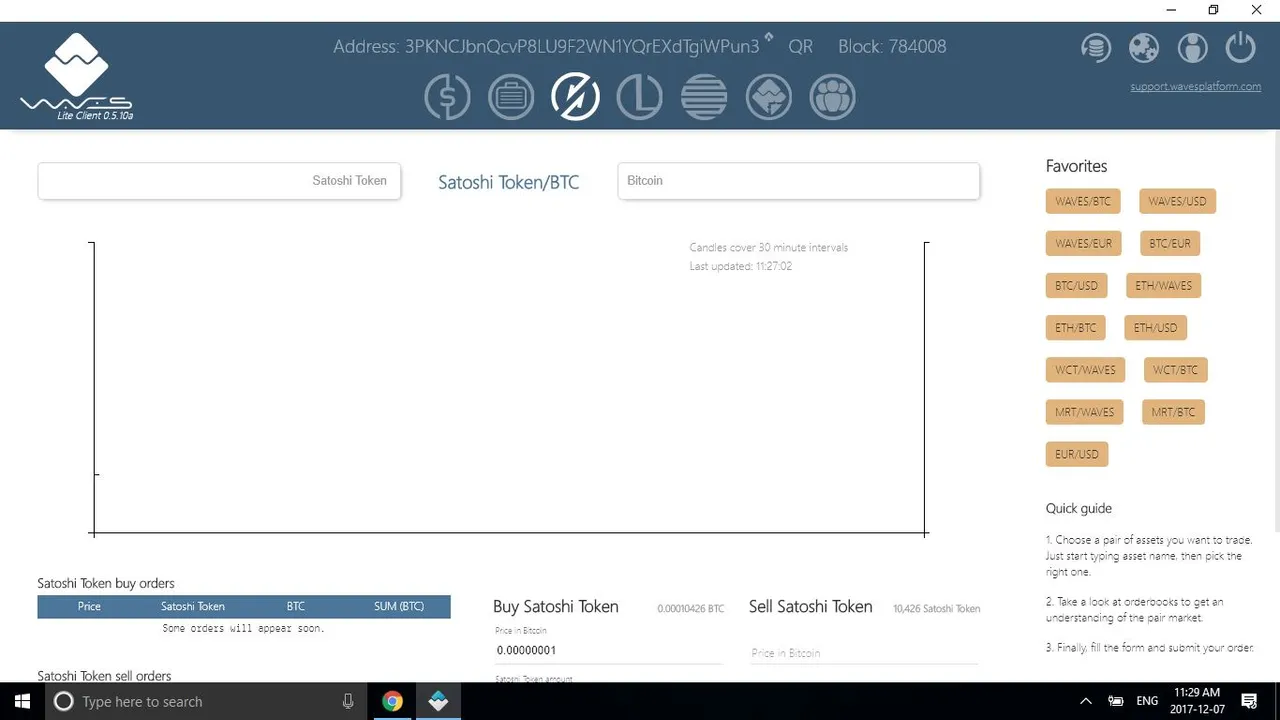This screenshot has height=720, width=1280.
Task: Click the Cortana microphone icon
Action: pyautogui.click(x=348, y=701)
